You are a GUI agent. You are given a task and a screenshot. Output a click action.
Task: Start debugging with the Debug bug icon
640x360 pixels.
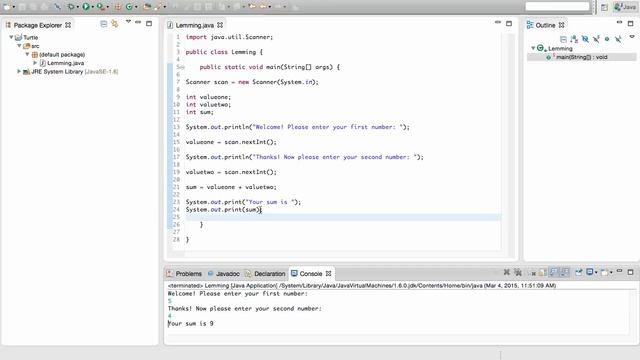71,7
